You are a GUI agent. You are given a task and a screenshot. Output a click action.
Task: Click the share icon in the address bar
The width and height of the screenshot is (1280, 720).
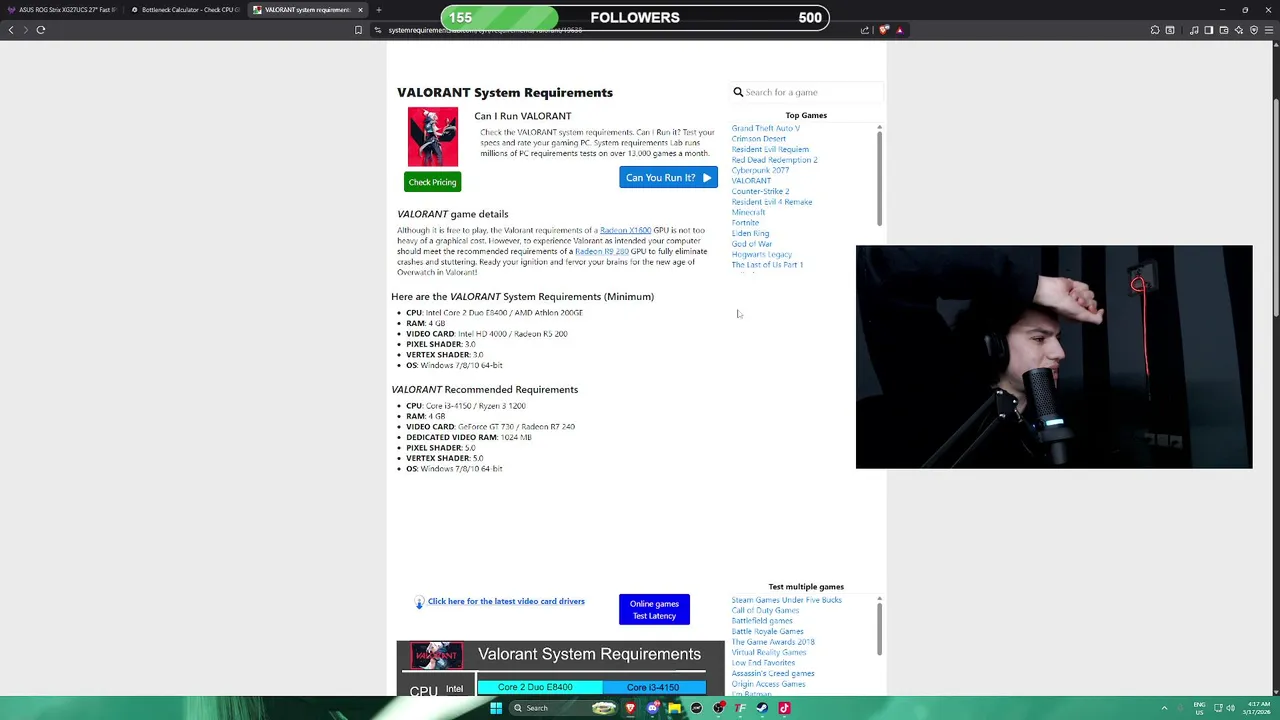pos(865,30)
